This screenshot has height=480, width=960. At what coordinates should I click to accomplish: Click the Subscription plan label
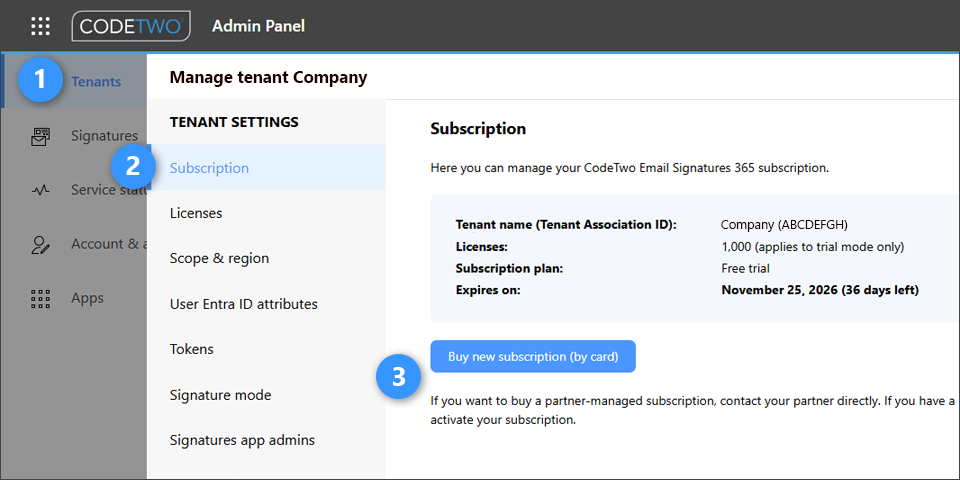pos(509,268)
